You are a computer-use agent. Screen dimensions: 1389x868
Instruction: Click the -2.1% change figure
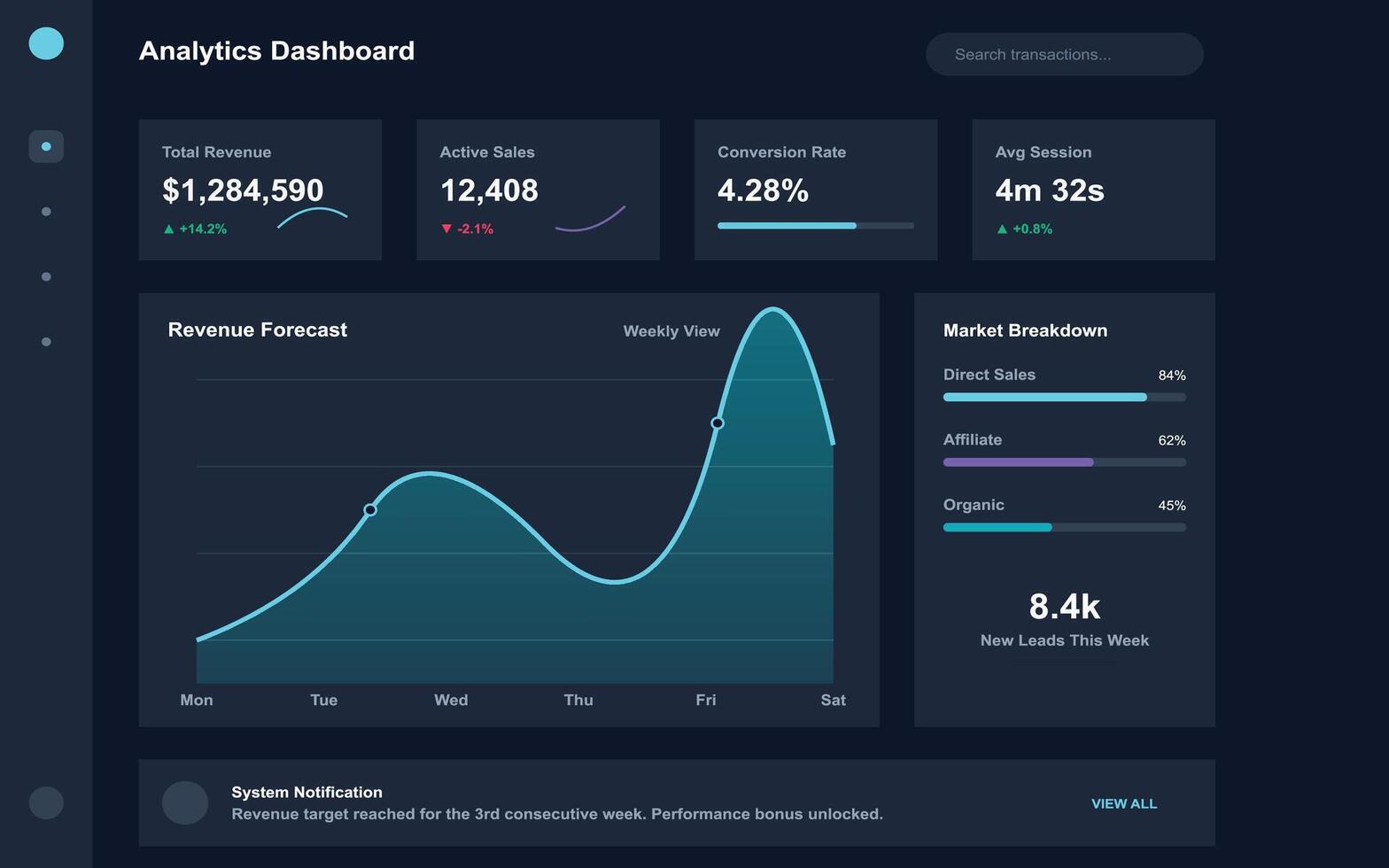[x=476, y=229]
